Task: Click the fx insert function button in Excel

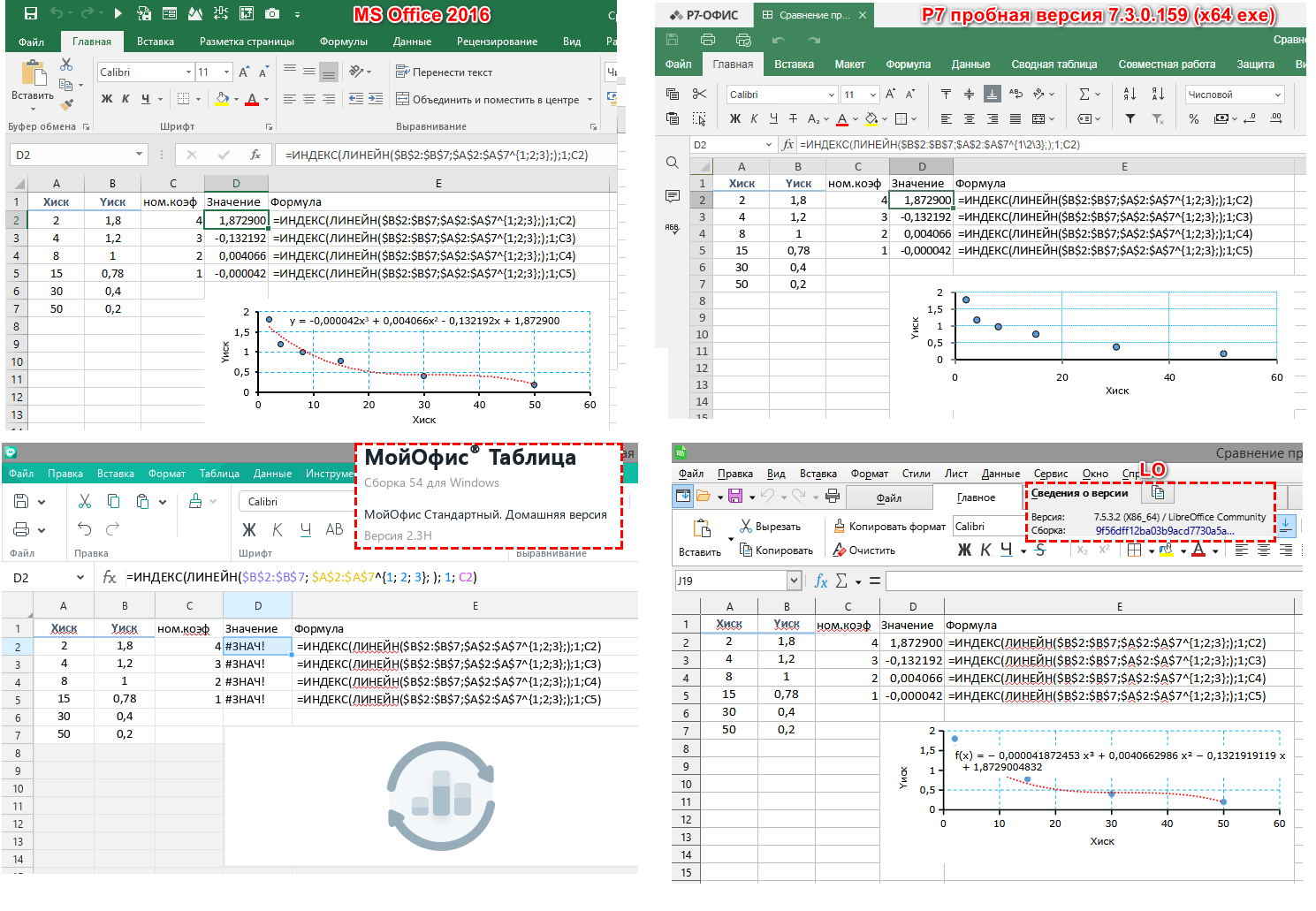Action: pyautogui.click(x=255, y=155)
